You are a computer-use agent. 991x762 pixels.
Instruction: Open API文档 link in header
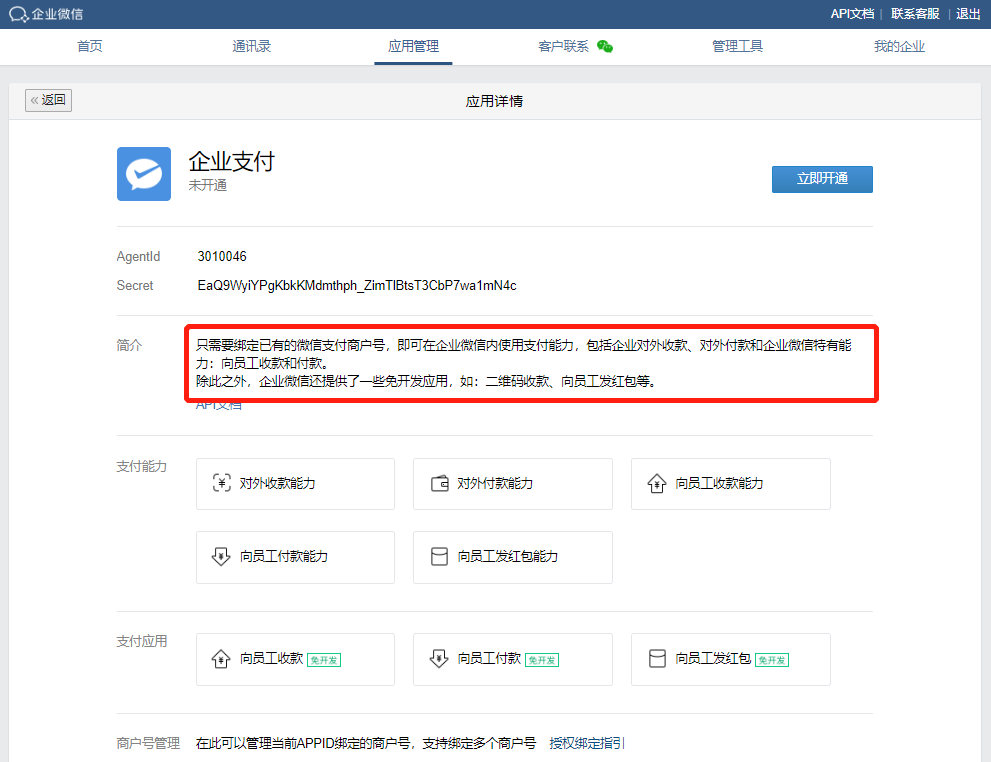852,14
